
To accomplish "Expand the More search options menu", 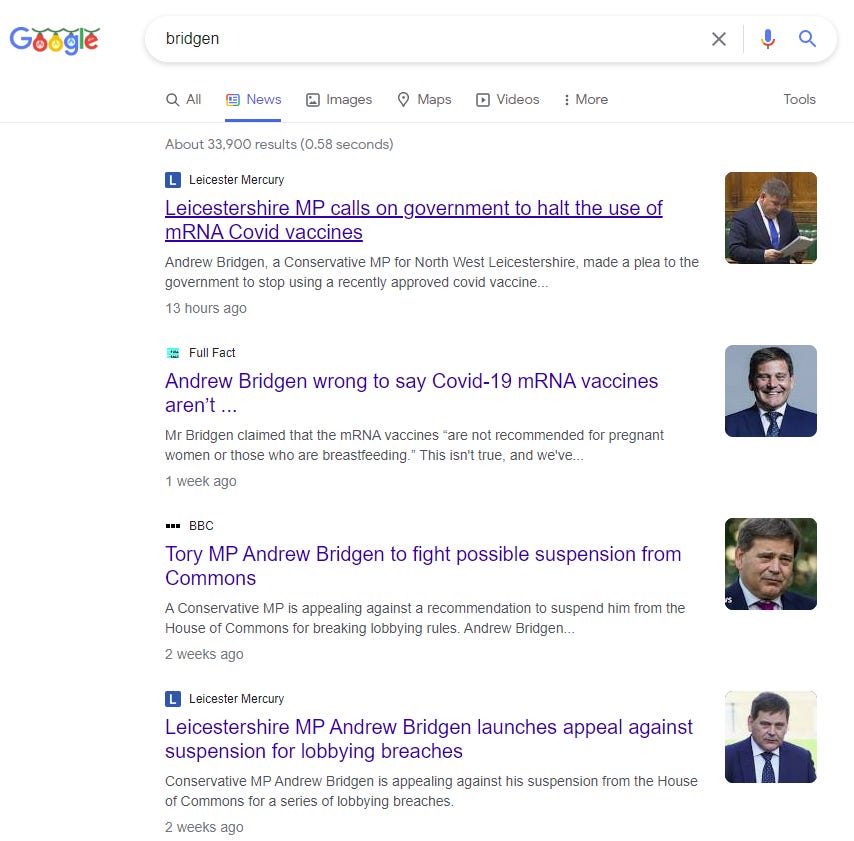I will [x=586, y=100].
